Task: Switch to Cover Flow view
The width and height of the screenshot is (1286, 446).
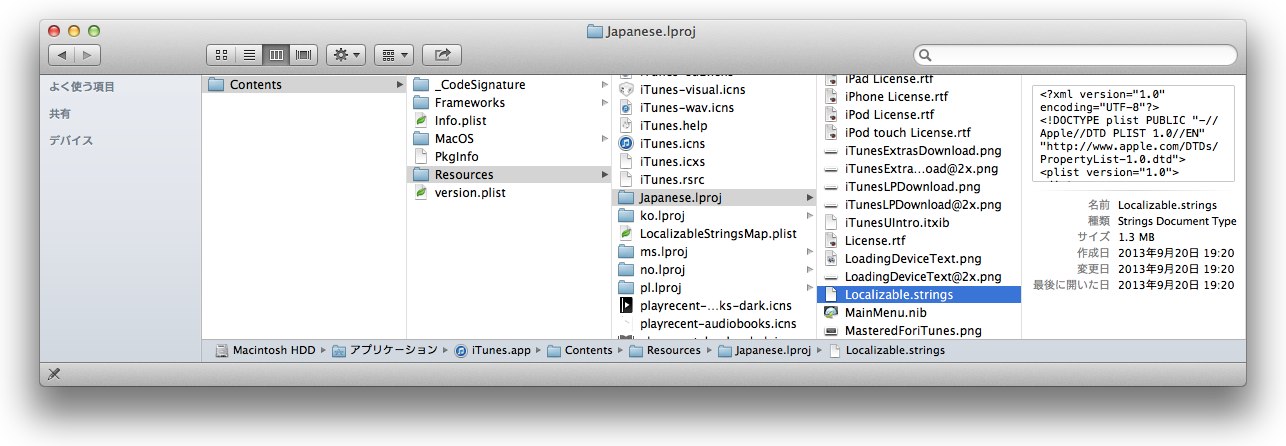Action: pyautogui.click(x=304, y=55)
